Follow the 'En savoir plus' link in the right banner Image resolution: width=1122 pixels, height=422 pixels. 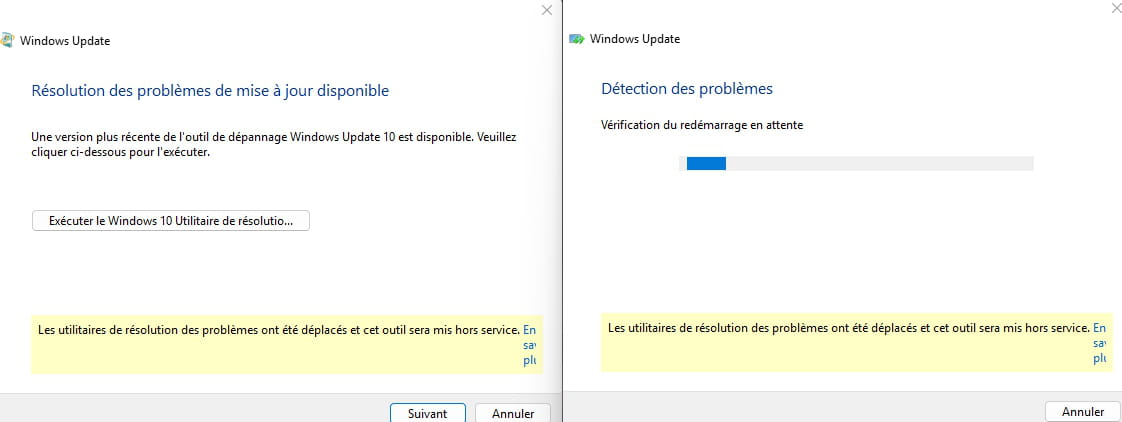[x=1100, y=342]
